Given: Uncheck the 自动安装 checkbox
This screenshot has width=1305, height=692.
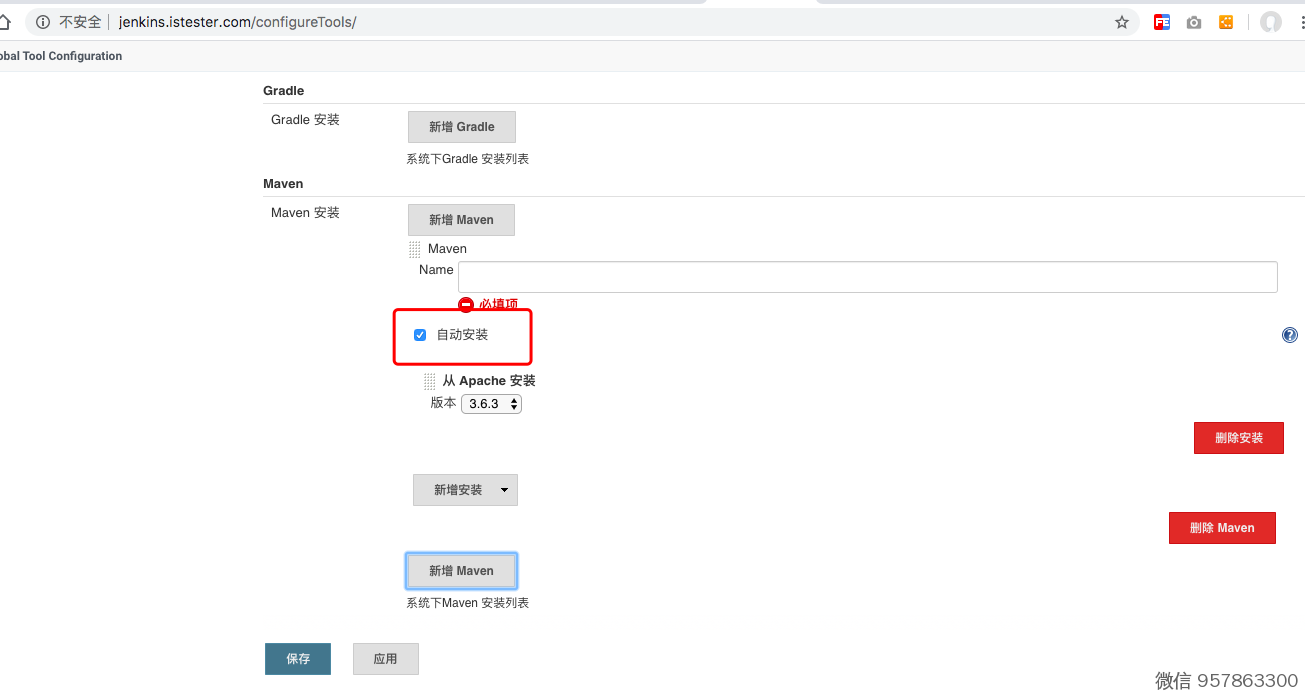Looking at the screenshot, I should [420, 335].
